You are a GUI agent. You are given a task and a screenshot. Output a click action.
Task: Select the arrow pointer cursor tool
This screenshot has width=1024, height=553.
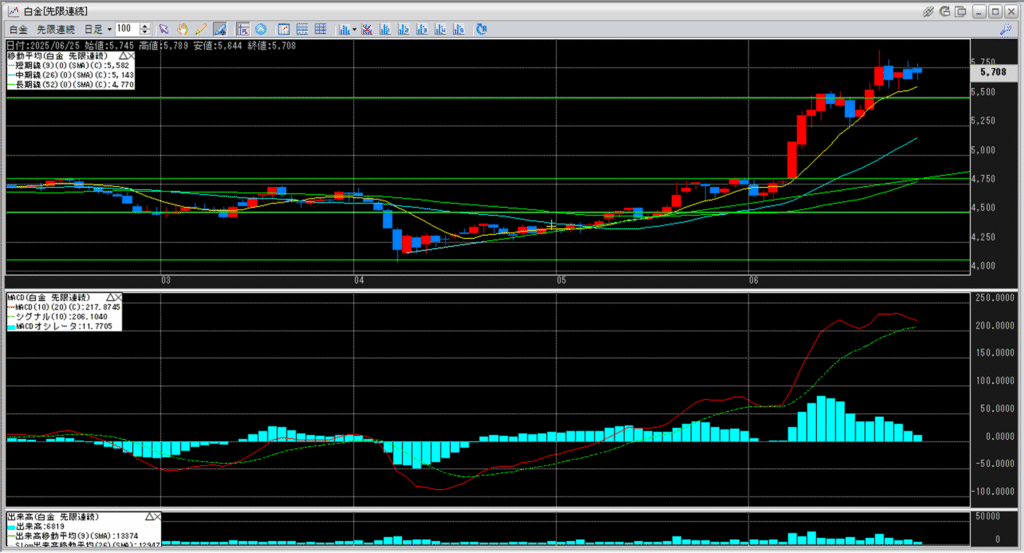point(165,29)
